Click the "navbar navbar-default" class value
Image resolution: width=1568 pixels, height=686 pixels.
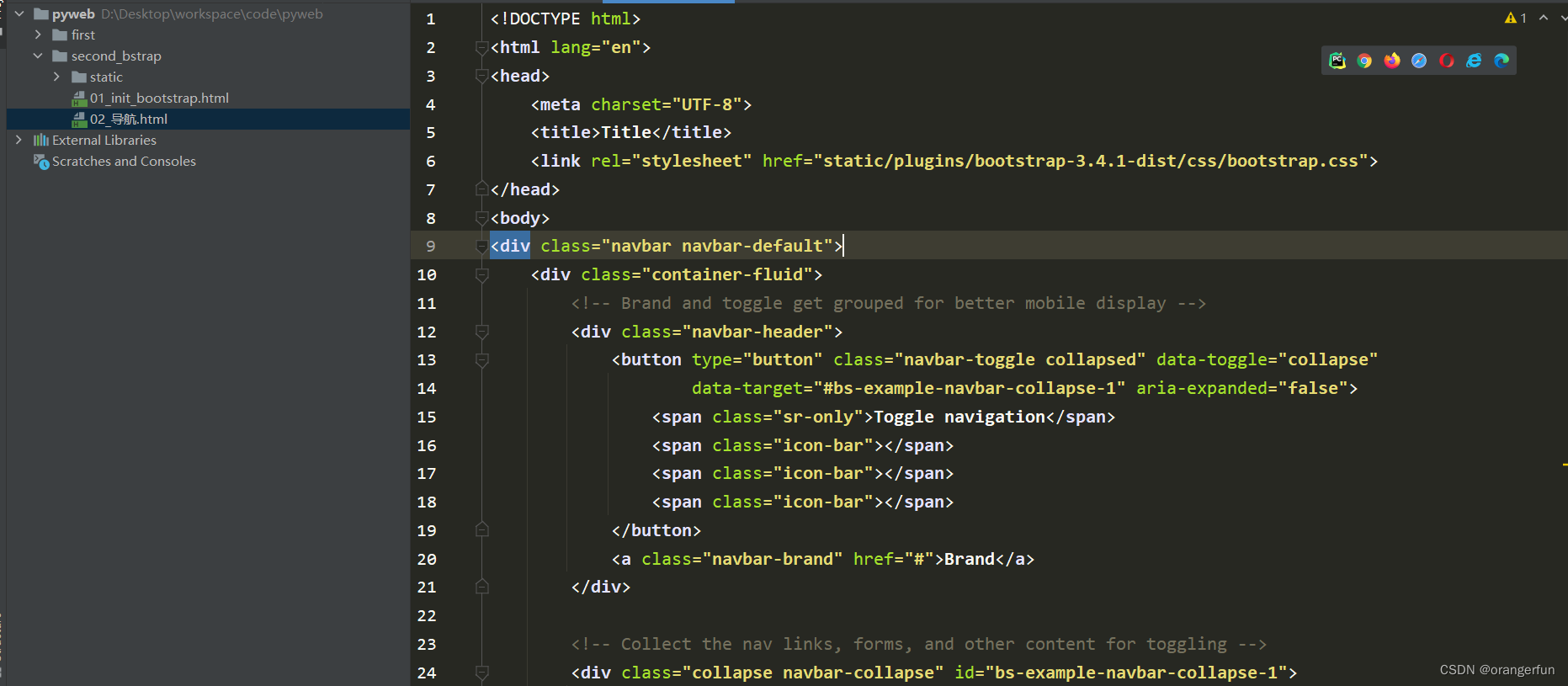pos(717,246)
